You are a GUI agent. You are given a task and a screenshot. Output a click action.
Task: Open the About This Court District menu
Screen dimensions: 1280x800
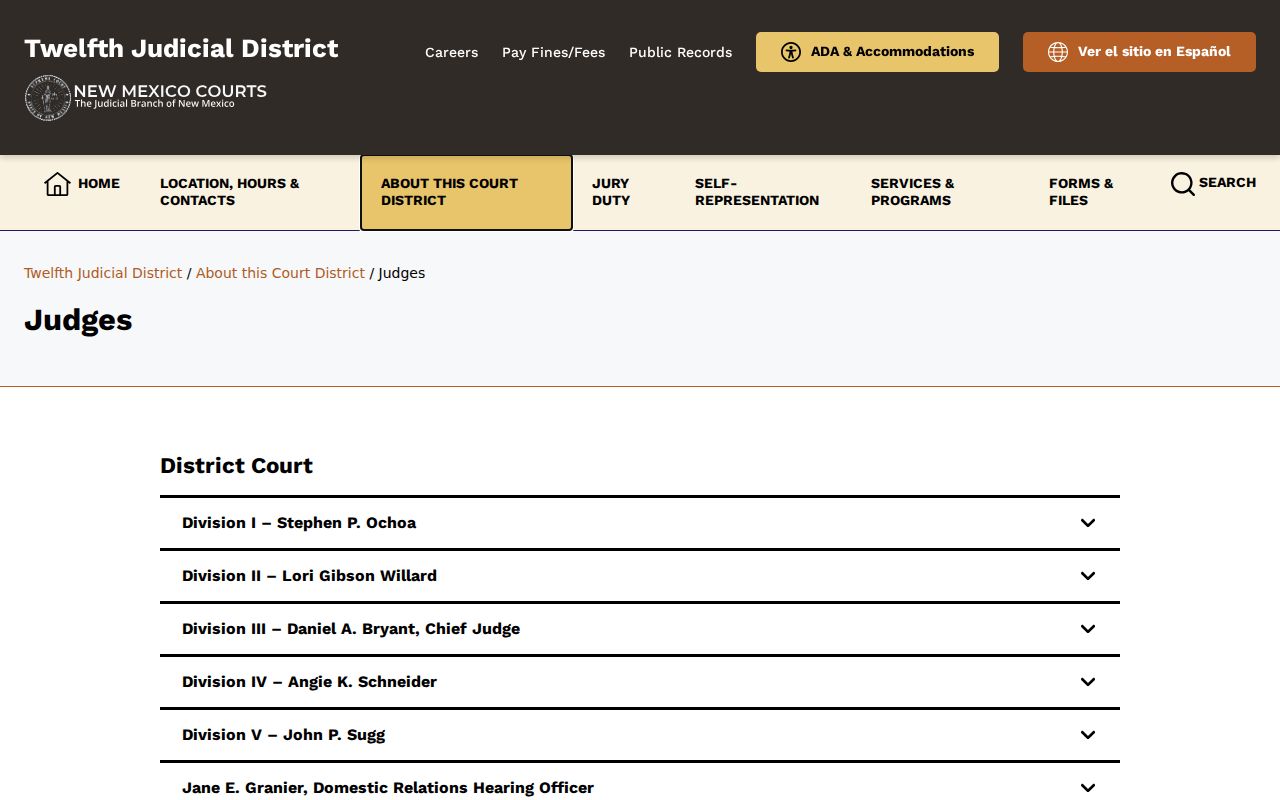click(466, 192)
